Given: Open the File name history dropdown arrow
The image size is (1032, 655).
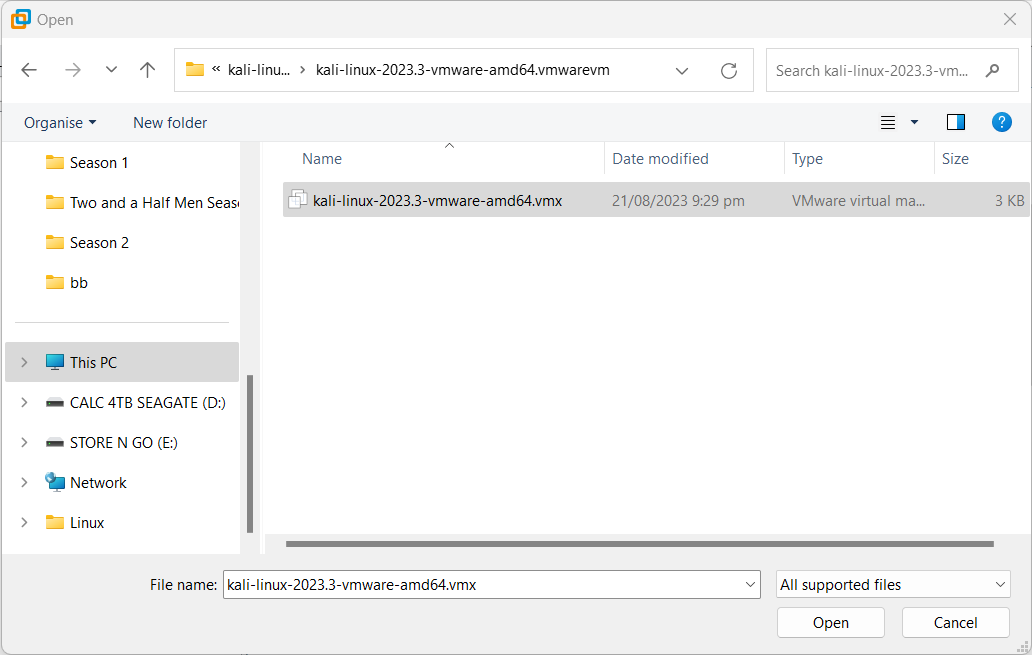Looking at the screenshot, I should 750,585.
